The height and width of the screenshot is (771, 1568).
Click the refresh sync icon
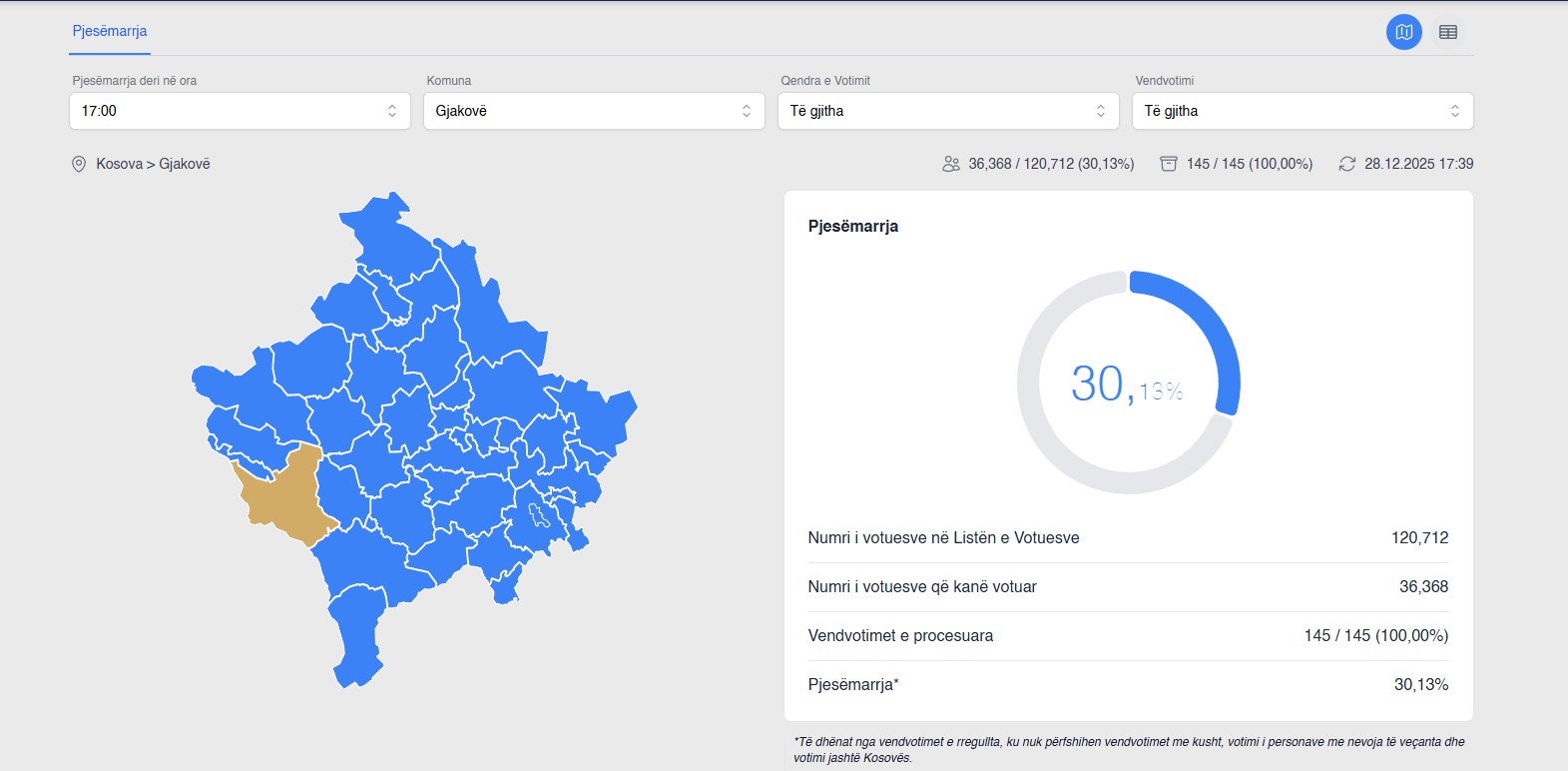[x=1346, y=164]
